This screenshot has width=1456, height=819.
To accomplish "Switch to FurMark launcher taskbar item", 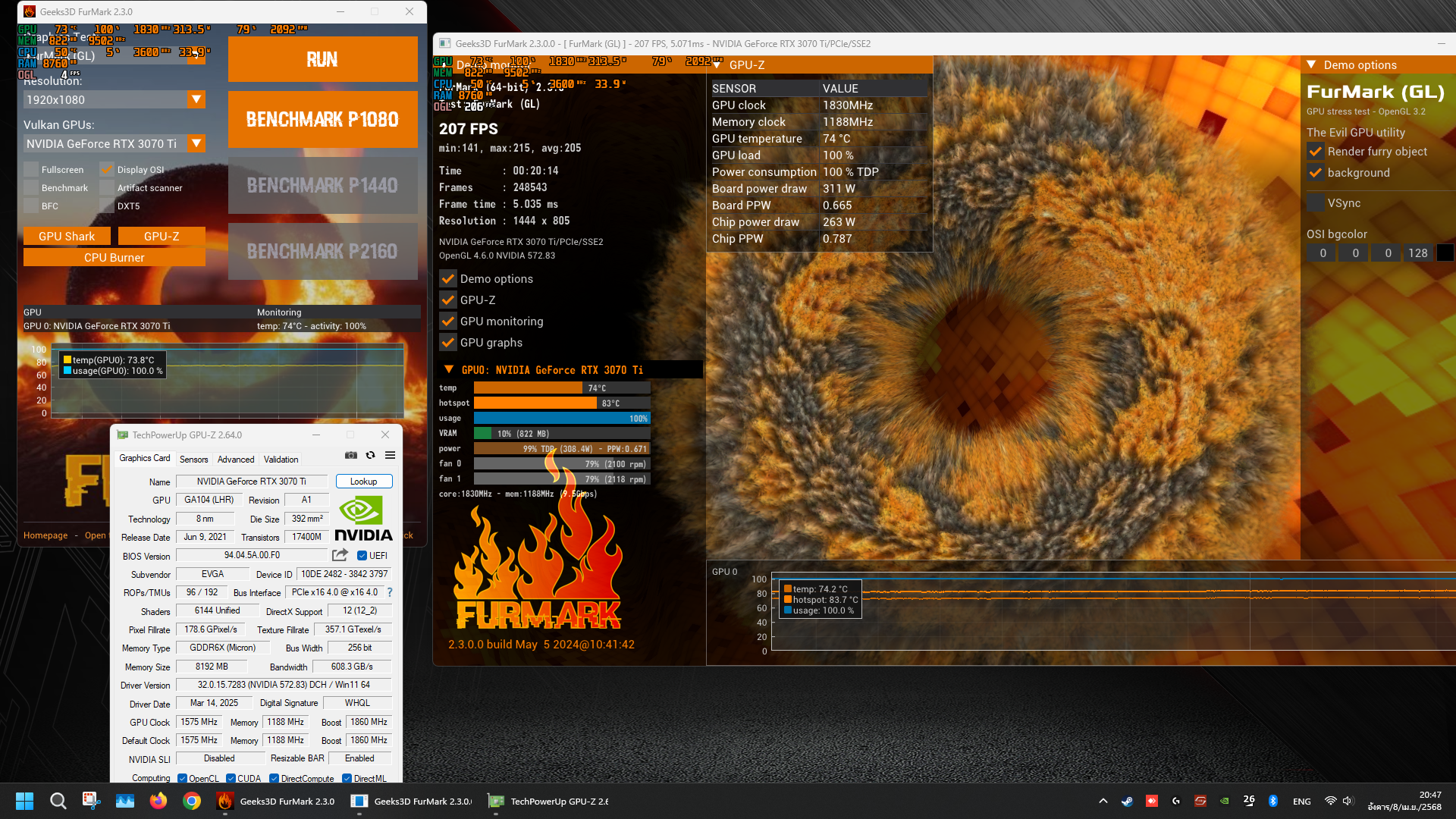I will tap(275, 801).
